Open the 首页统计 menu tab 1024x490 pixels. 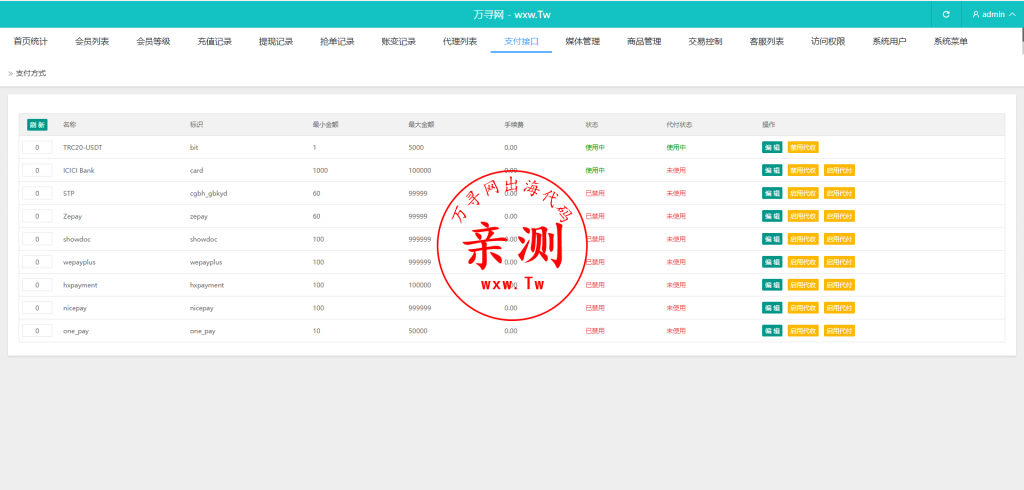pos(31,41)
